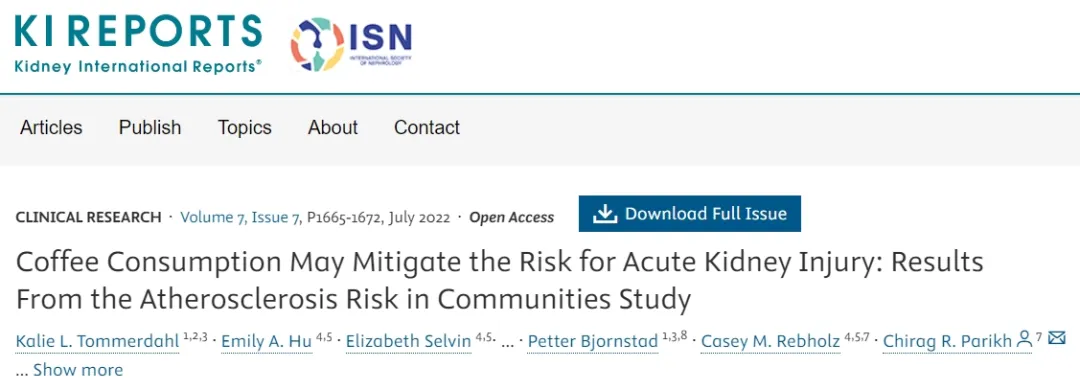View author Elizabeth Selvin
Viewport: 1080px width, 390px height.
(408, 340)
